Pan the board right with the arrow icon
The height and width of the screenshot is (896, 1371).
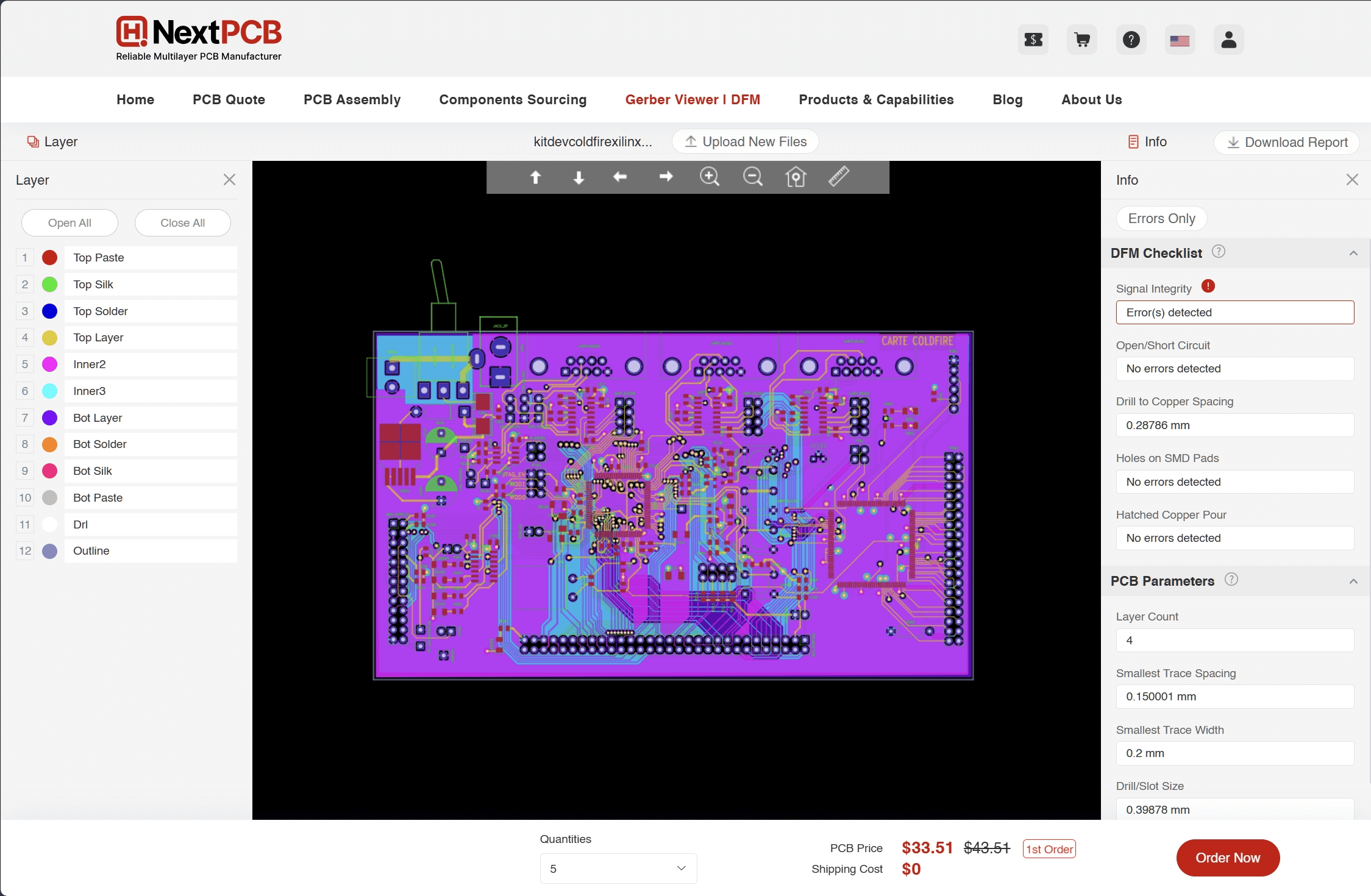(x=666, y=177)
